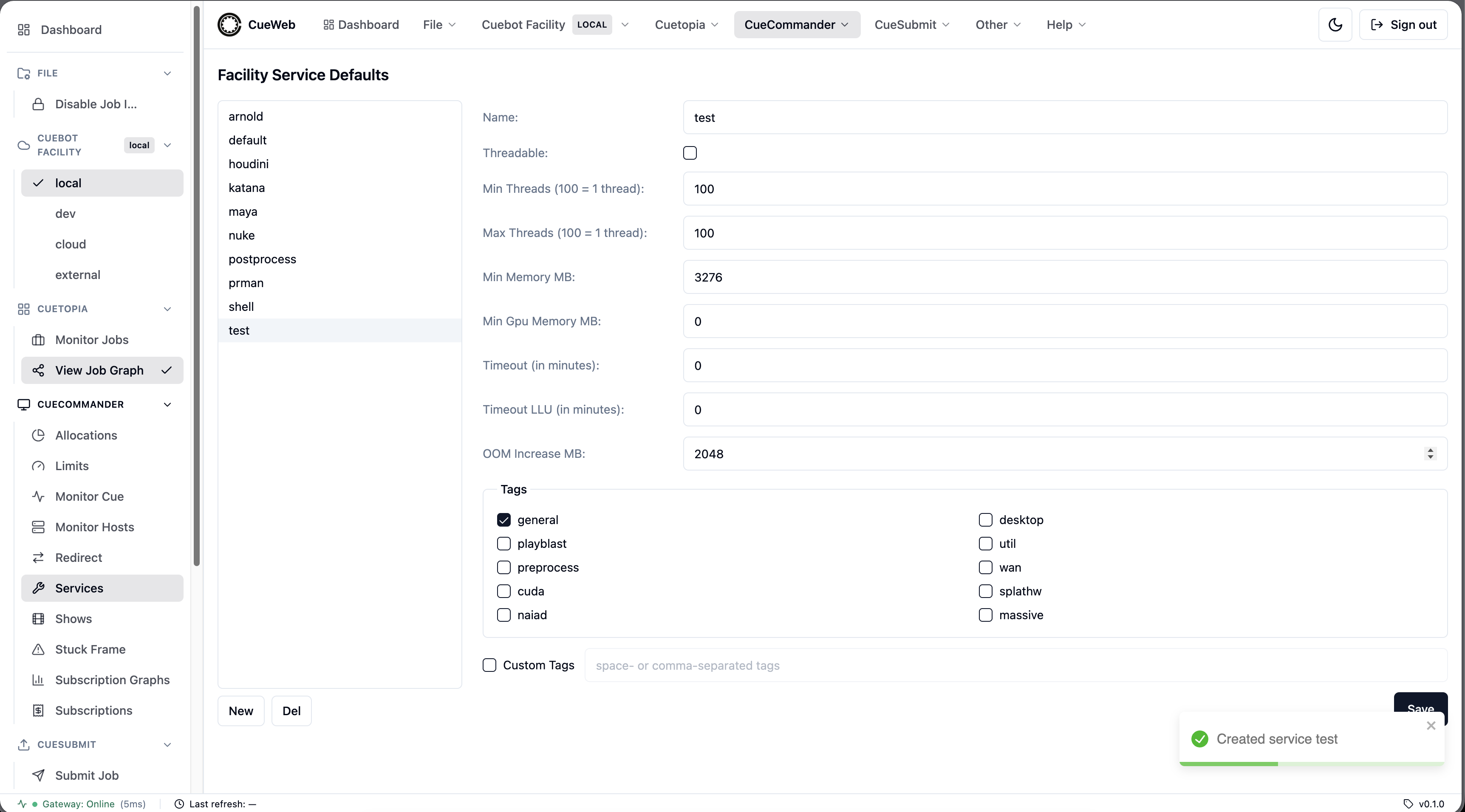The height and width of the screenshot is (812, 1465).
Task: Click the sidebar vertical scrollbar
Action: [x=197, y=286]
